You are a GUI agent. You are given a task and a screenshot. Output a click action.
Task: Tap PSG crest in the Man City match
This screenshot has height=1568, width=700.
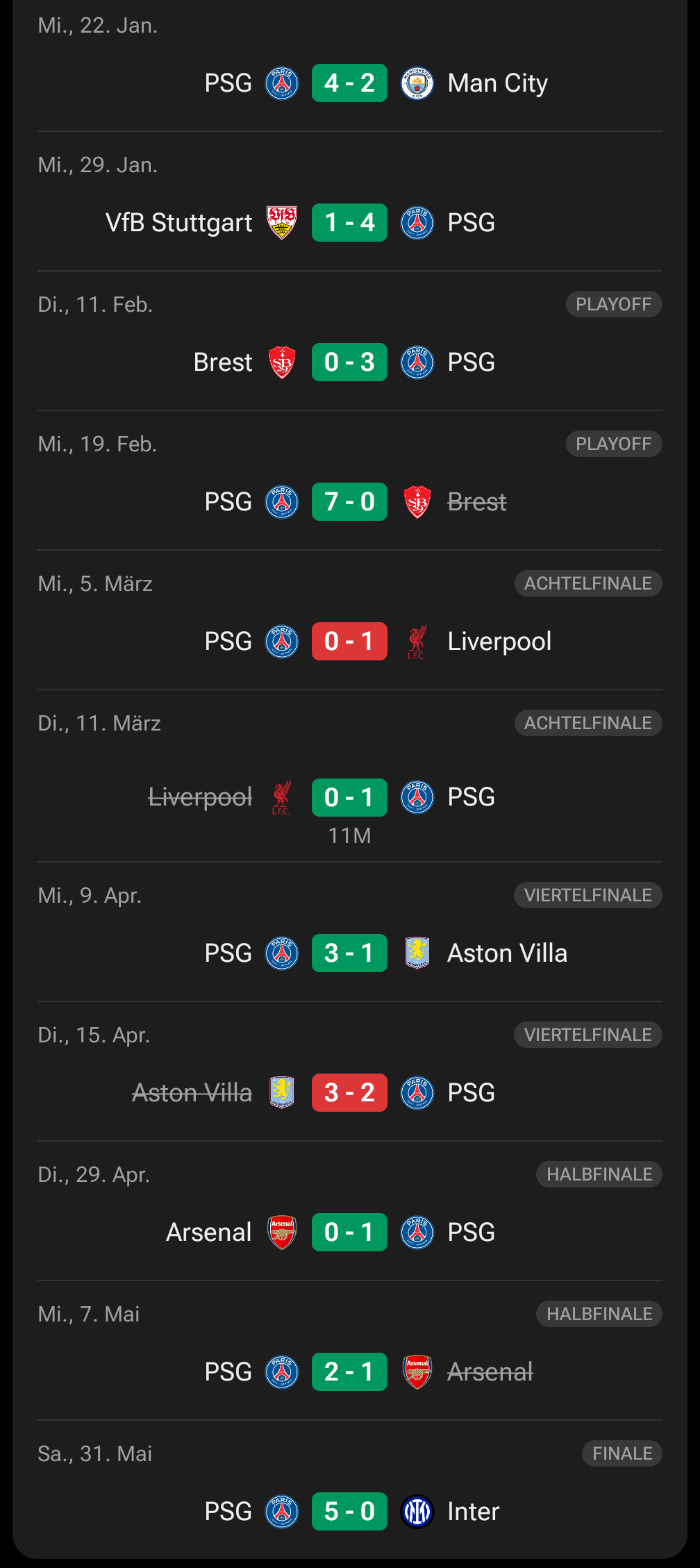pos(282,83)
